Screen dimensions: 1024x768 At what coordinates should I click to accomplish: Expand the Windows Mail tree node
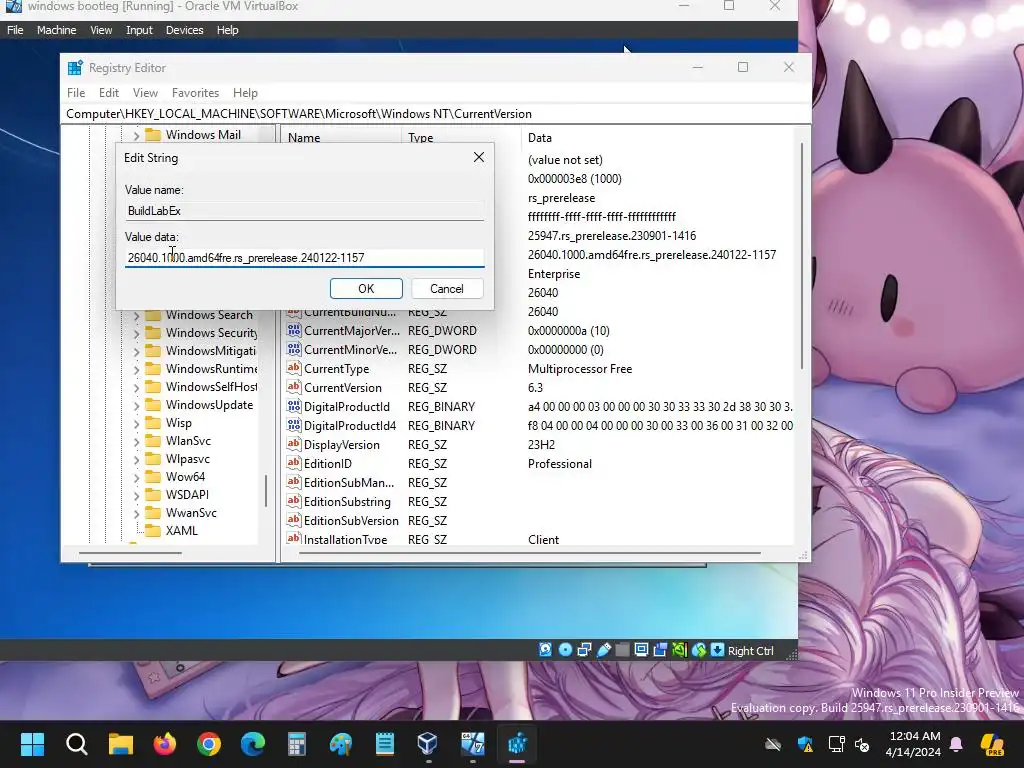pos(136,135)
